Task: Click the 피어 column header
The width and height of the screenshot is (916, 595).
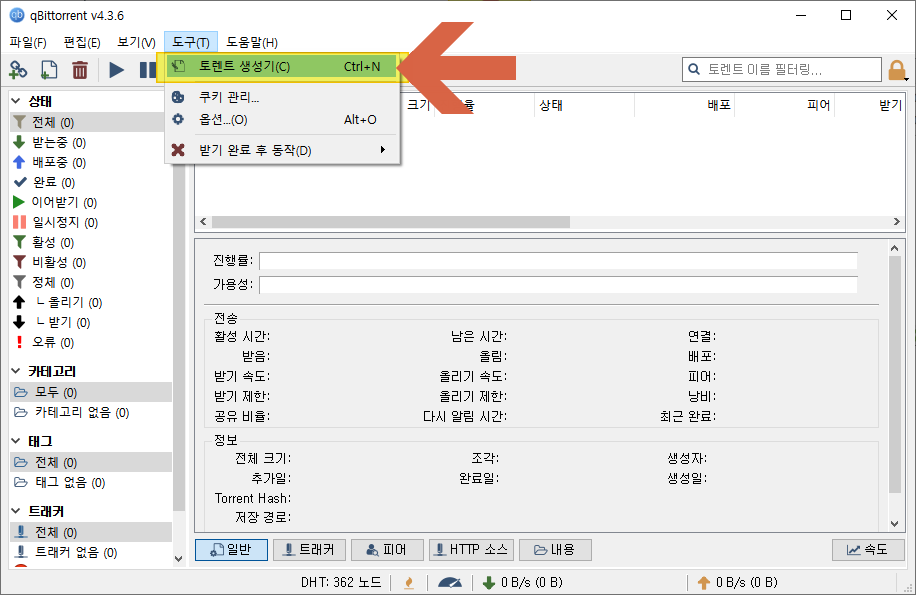Action: pos(785,105)
